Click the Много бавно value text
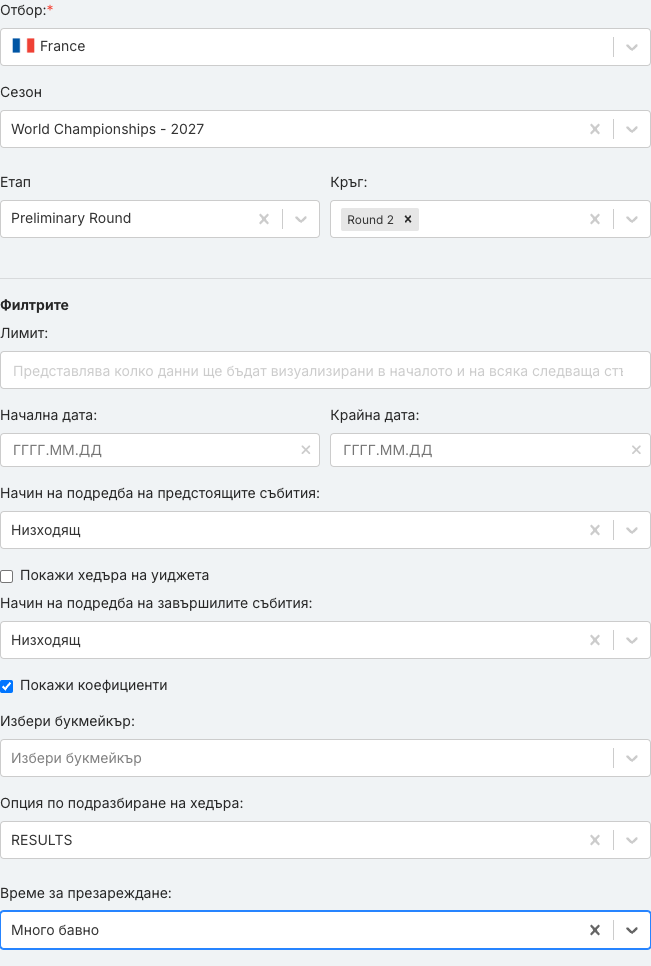The image size is (651, 966). coord(55,930)
